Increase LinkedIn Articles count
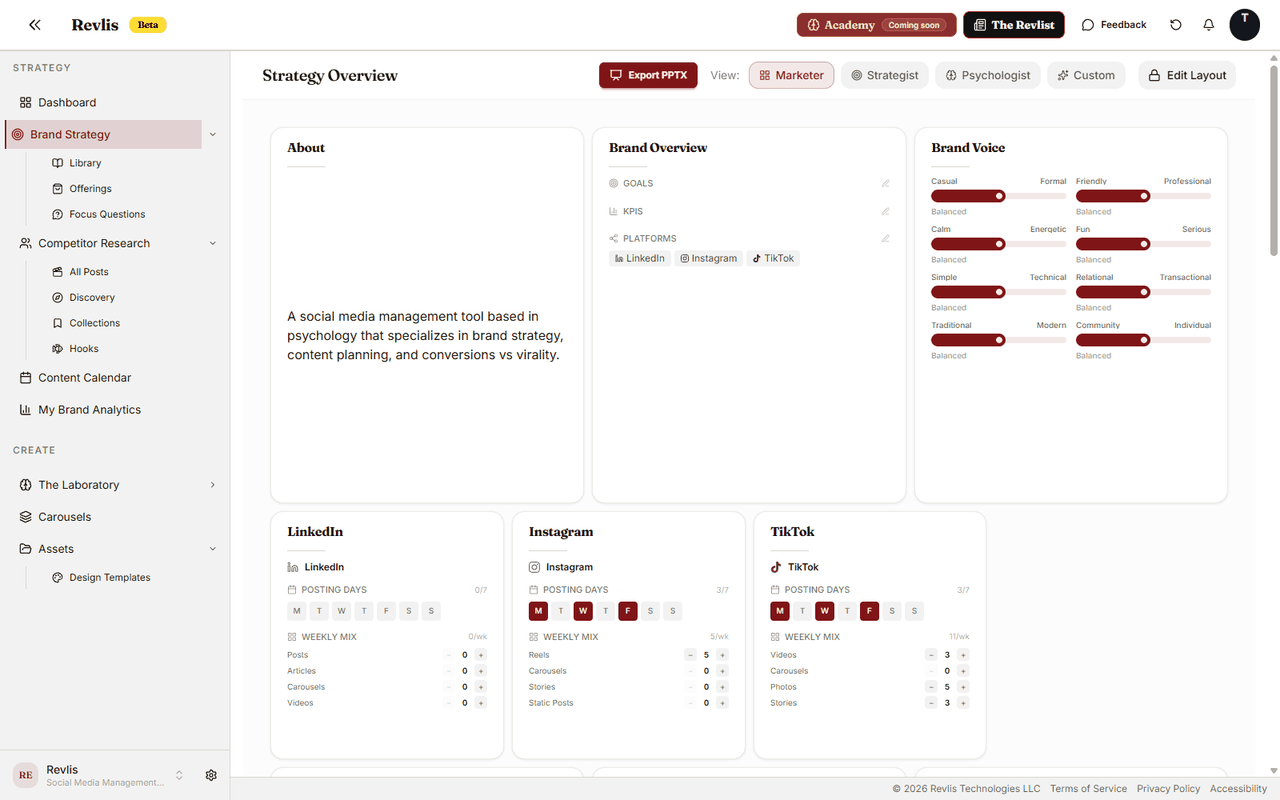This screenshot has width=1280, height=800. pos(481,671)
